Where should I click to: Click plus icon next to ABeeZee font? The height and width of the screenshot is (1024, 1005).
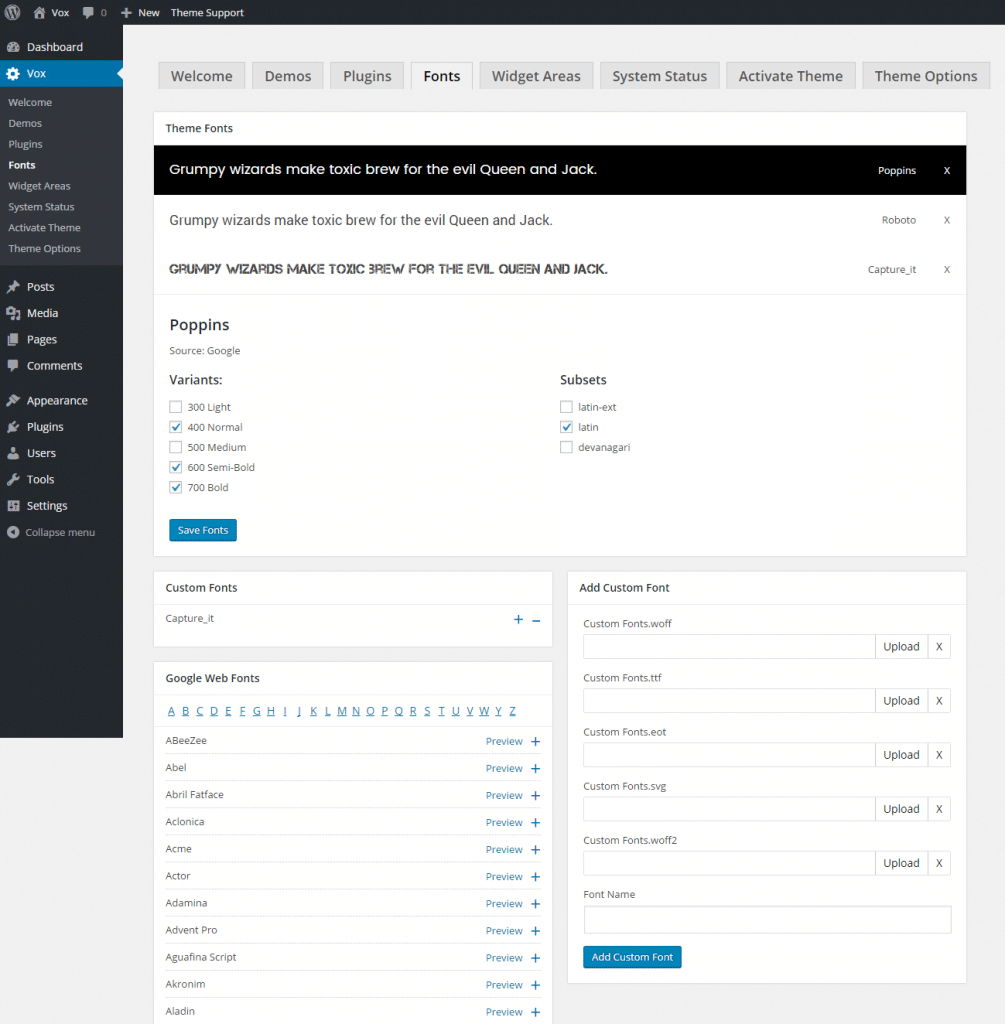click(x=535, y=741)
